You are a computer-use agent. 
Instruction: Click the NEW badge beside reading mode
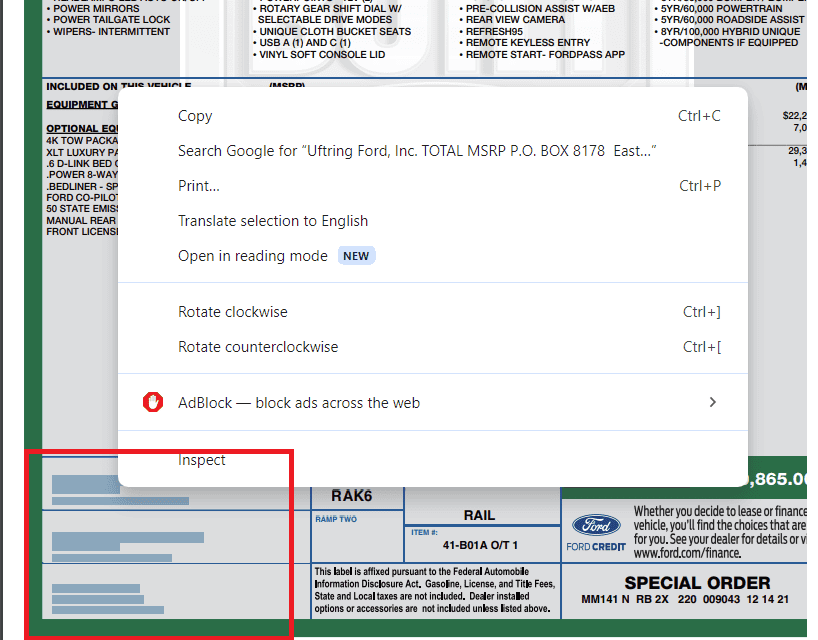[356, 256]
